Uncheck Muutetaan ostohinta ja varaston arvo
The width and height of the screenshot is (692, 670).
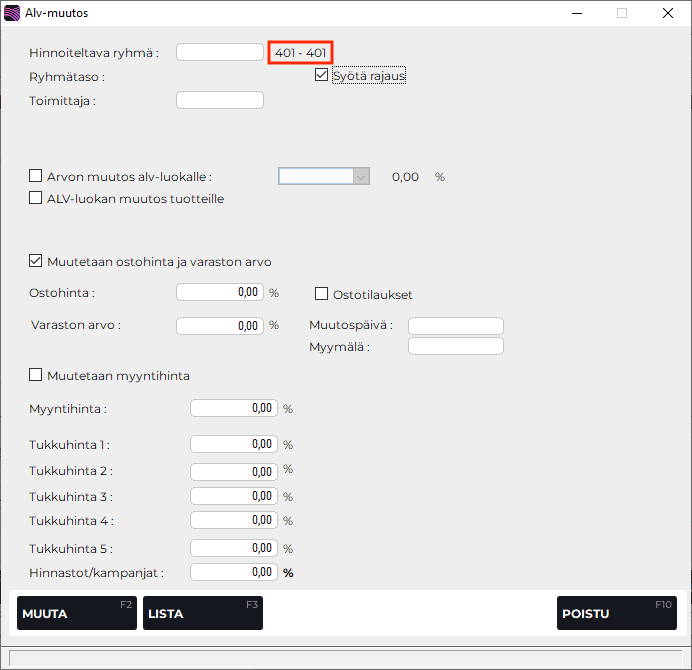[x=37, y=262]
